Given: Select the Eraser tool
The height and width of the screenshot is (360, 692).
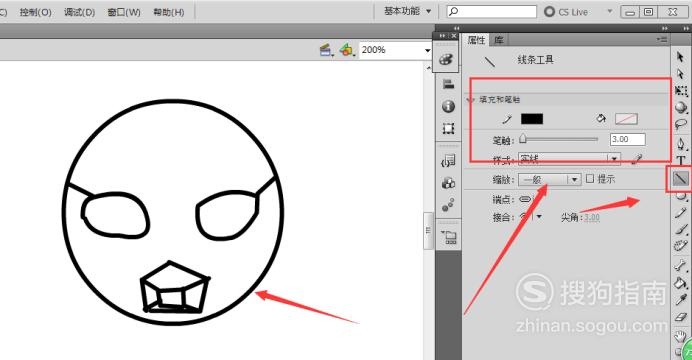Looking at the screenshot, I should (x=681, y=317).
